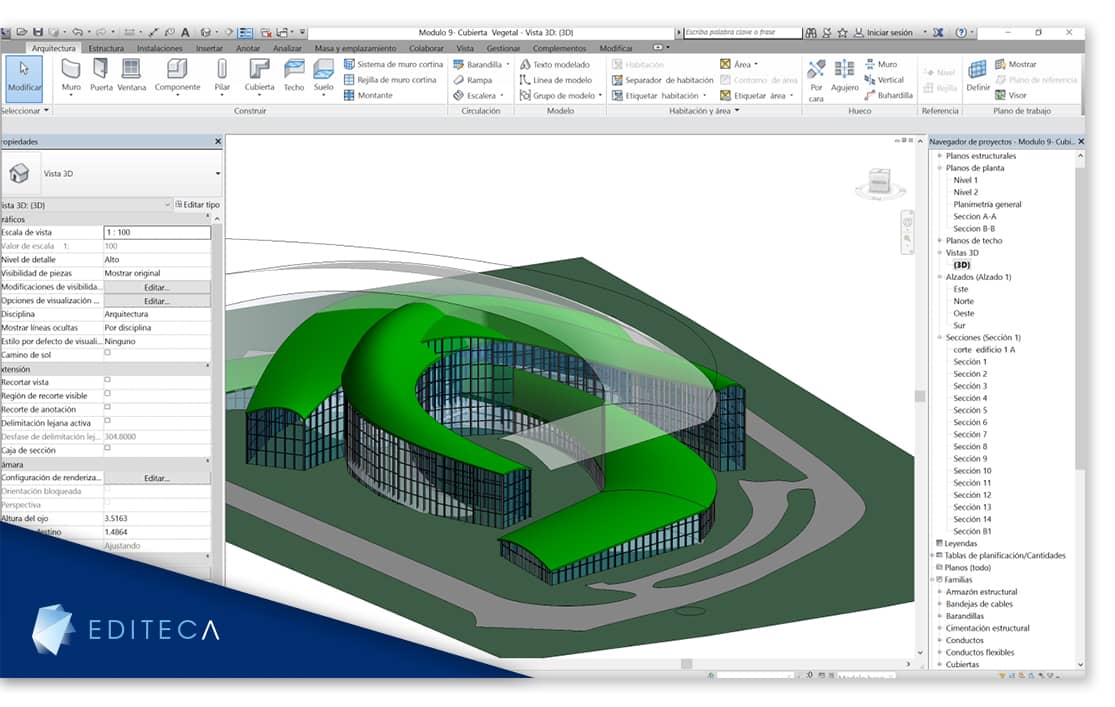
Task: Click Editar for Opciones de visualización
Action: click(x=157, y=301)
